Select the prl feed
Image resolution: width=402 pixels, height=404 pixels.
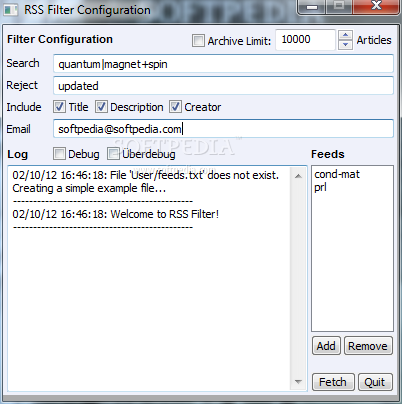pos(320,187)
